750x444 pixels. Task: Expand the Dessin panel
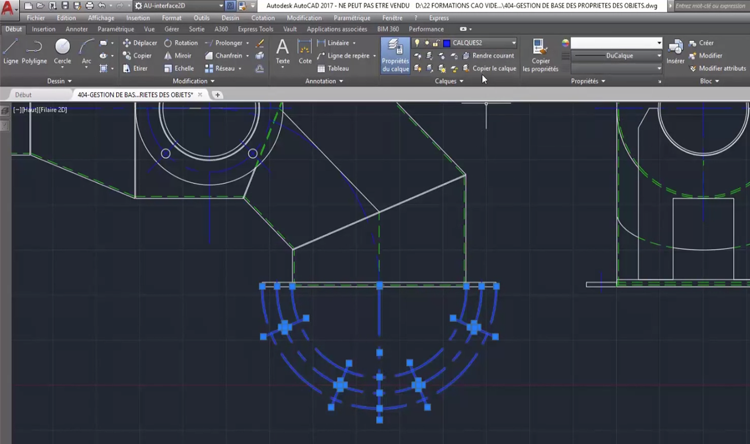(x=61, y=81)
